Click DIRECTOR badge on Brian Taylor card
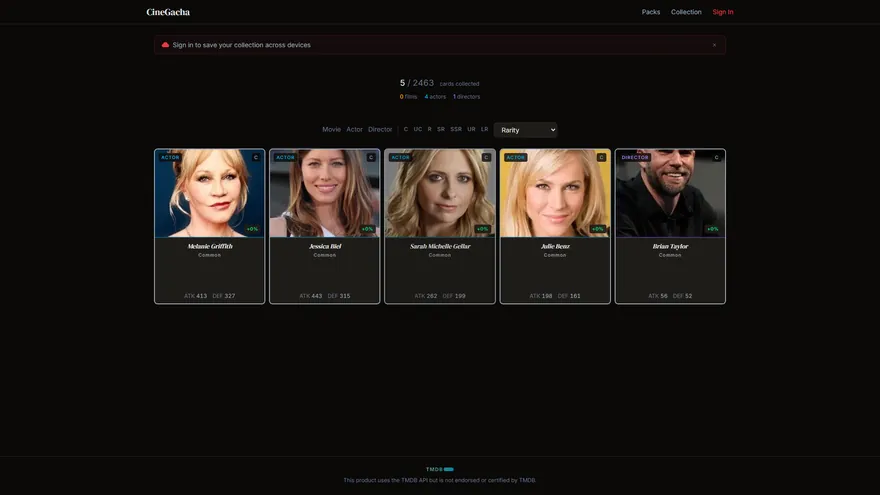Image resolution: width=880 pixels, height=495 pixels. [x=635, y=157]
